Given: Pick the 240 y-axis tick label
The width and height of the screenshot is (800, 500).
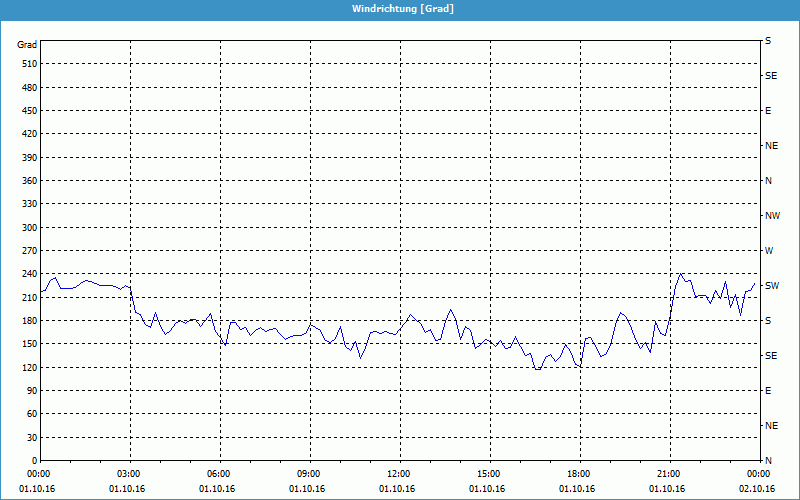Looking at the screenshot, I should (x=28, y=274).
